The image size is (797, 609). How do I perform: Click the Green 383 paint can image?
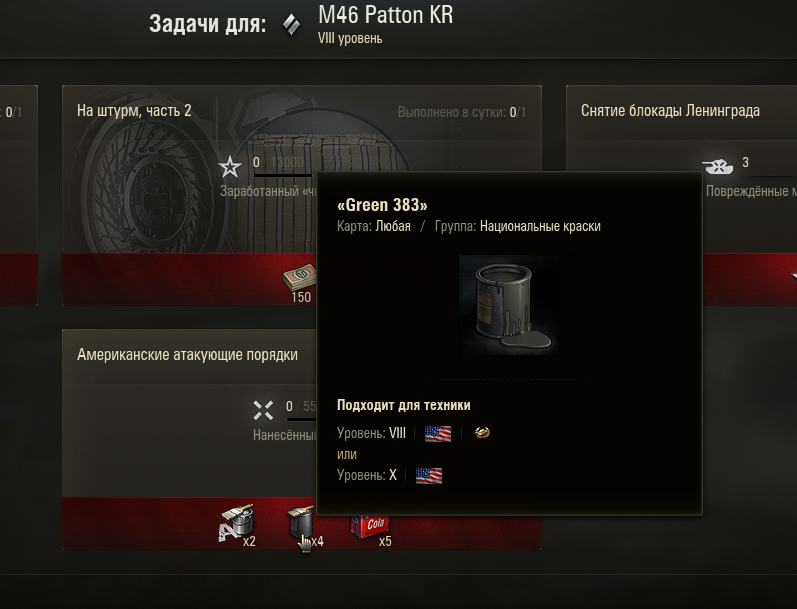pos(509,305)
